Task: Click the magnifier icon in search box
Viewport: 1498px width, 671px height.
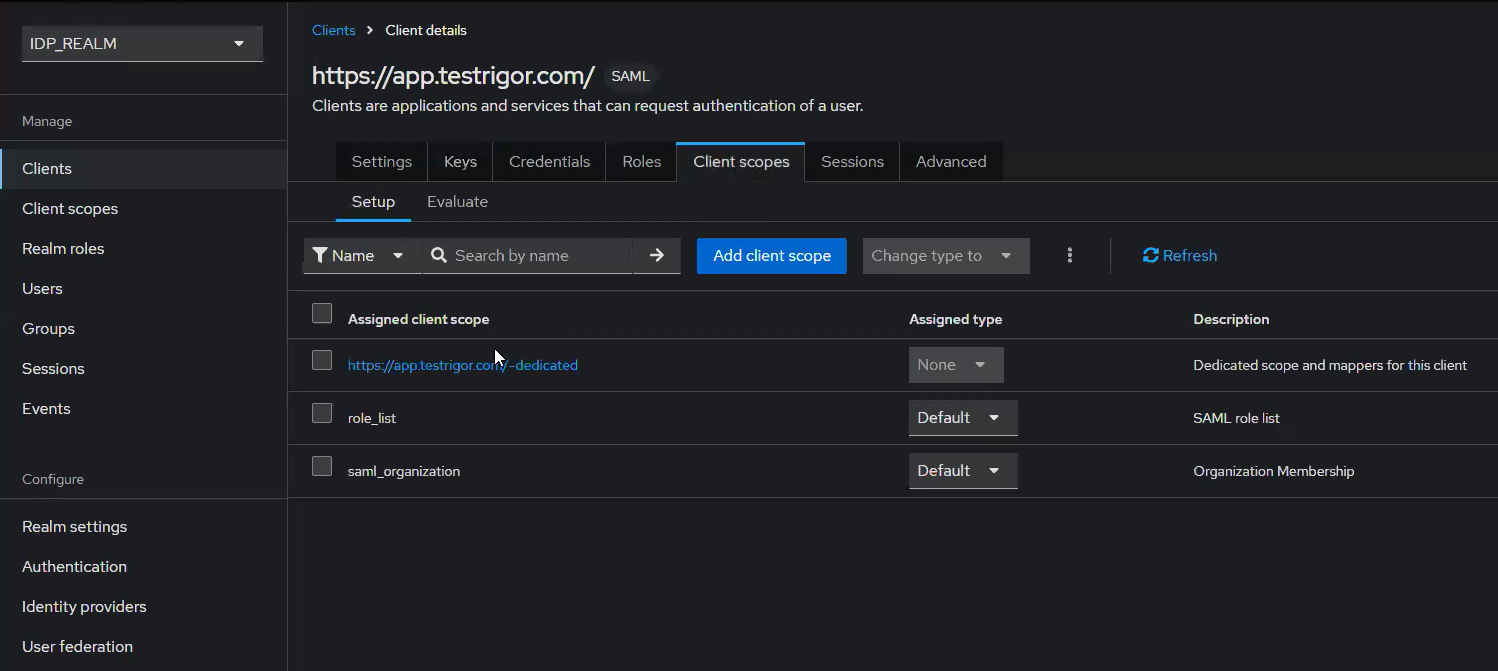Action: (x=438, y=255)
